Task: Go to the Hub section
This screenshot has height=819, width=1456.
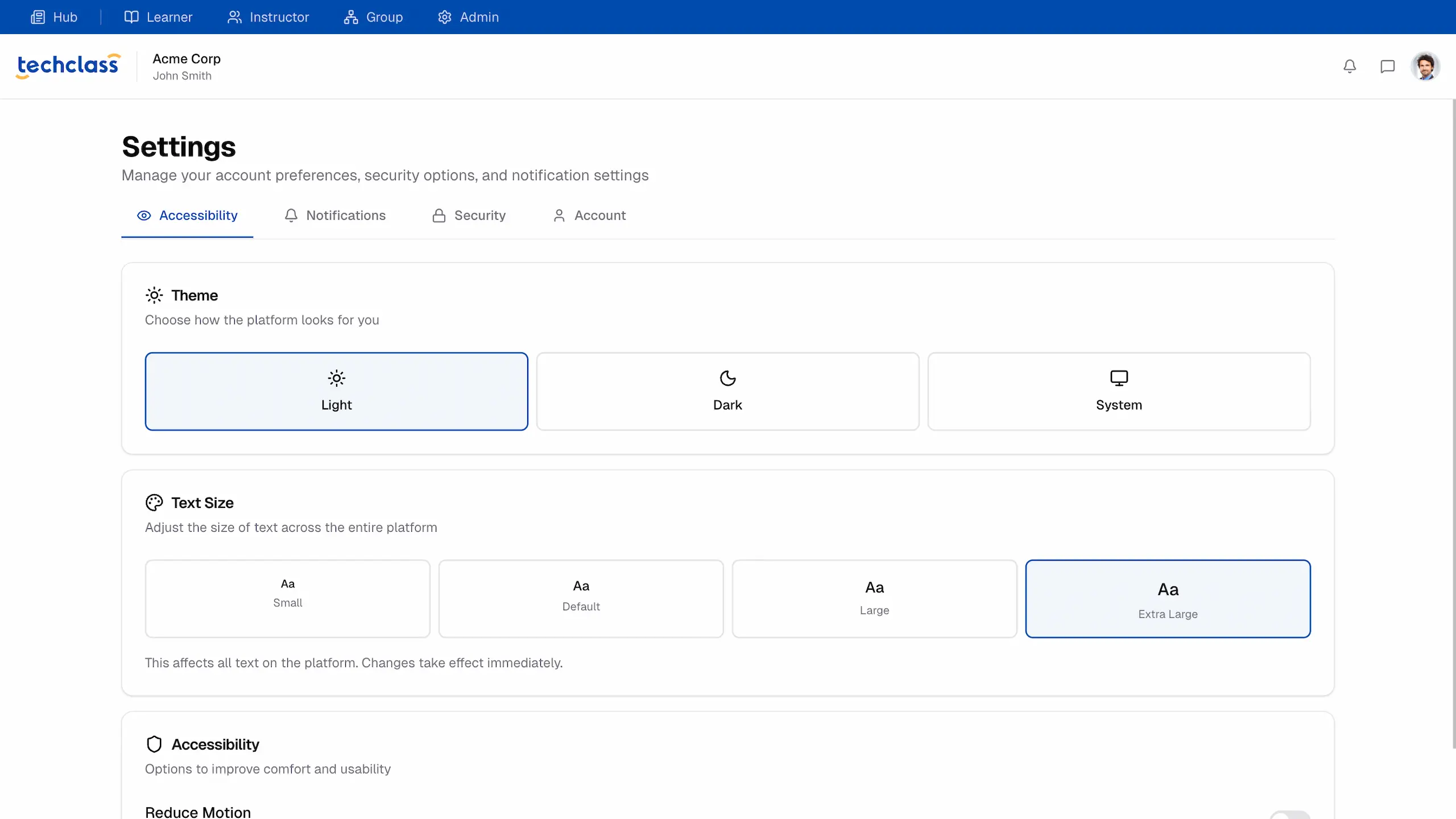Action: [x=54, y=17]
